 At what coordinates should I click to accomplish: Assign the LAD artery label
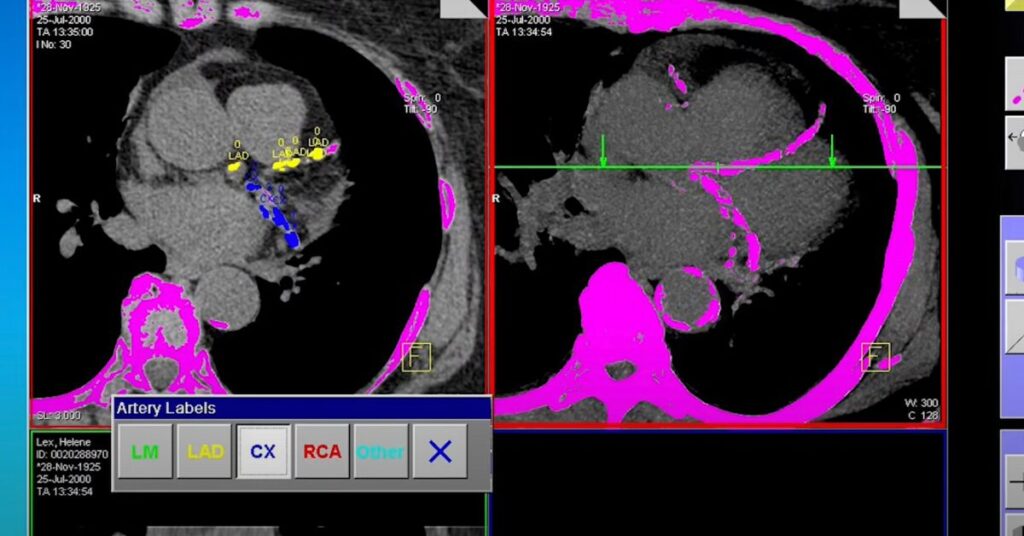point(205,452)
